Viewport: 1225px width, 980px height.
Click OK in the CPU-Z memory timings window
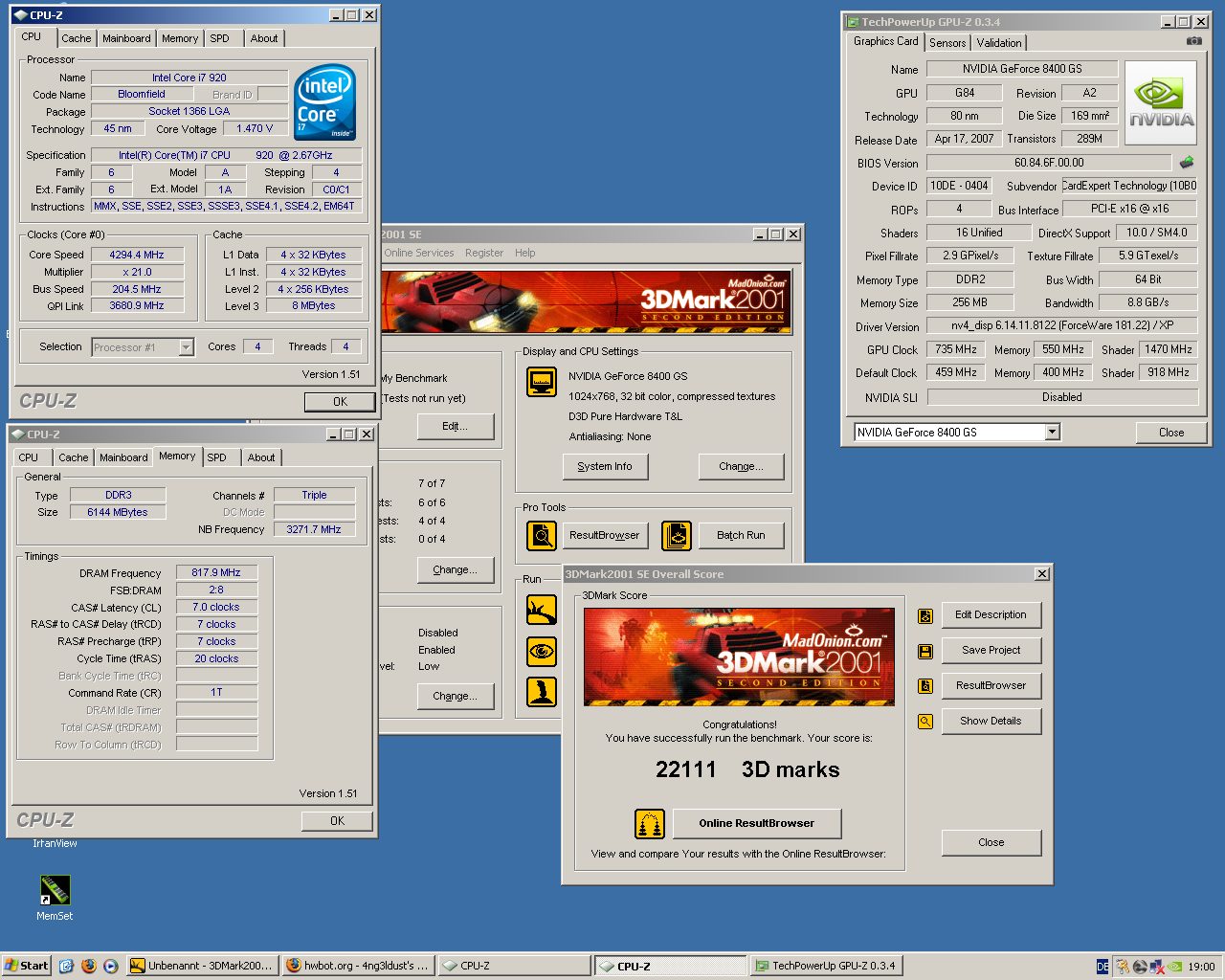[x=337, y=821]
